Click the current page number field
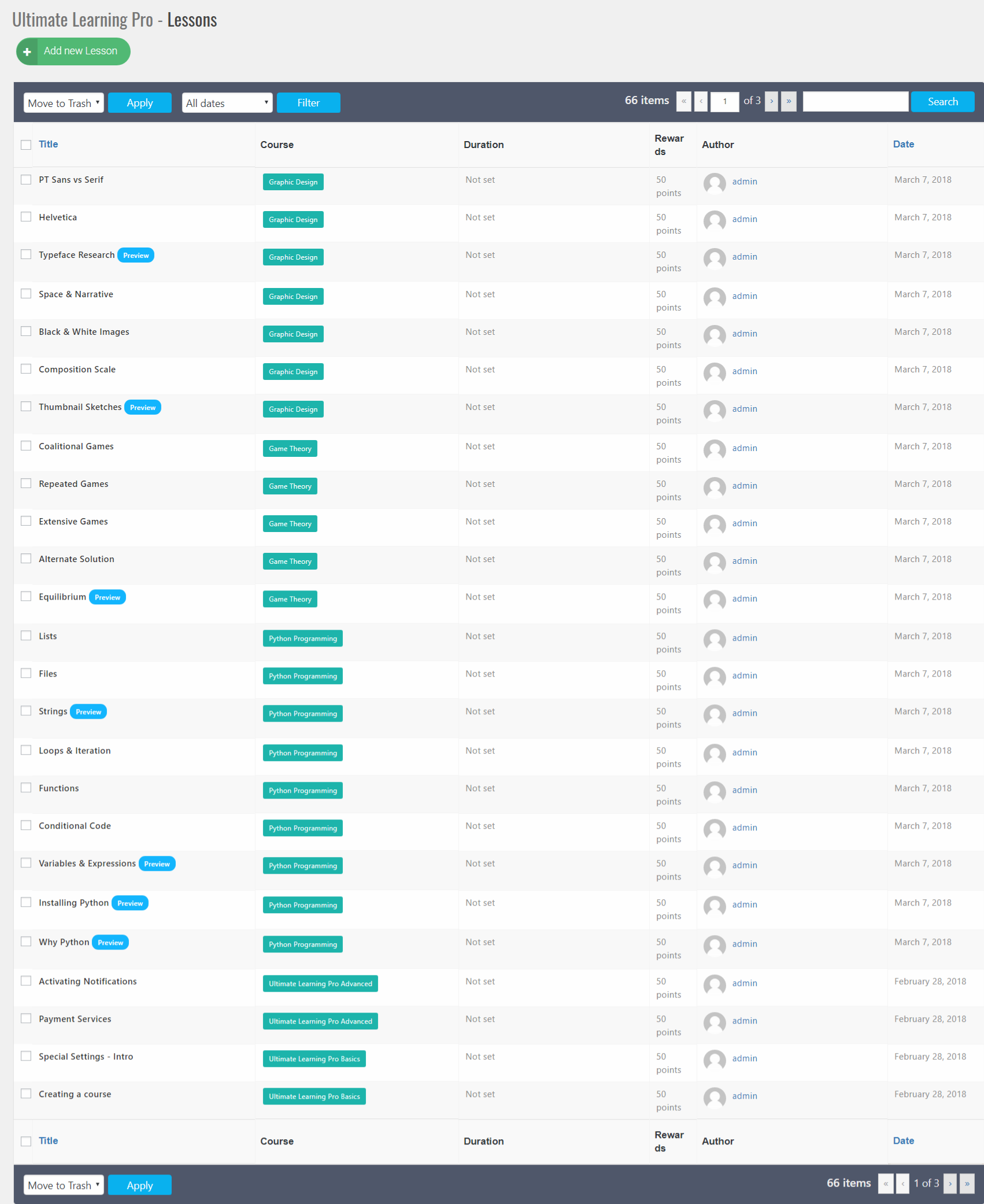Viewport: 984px width, 1204px height. (725, 102)
